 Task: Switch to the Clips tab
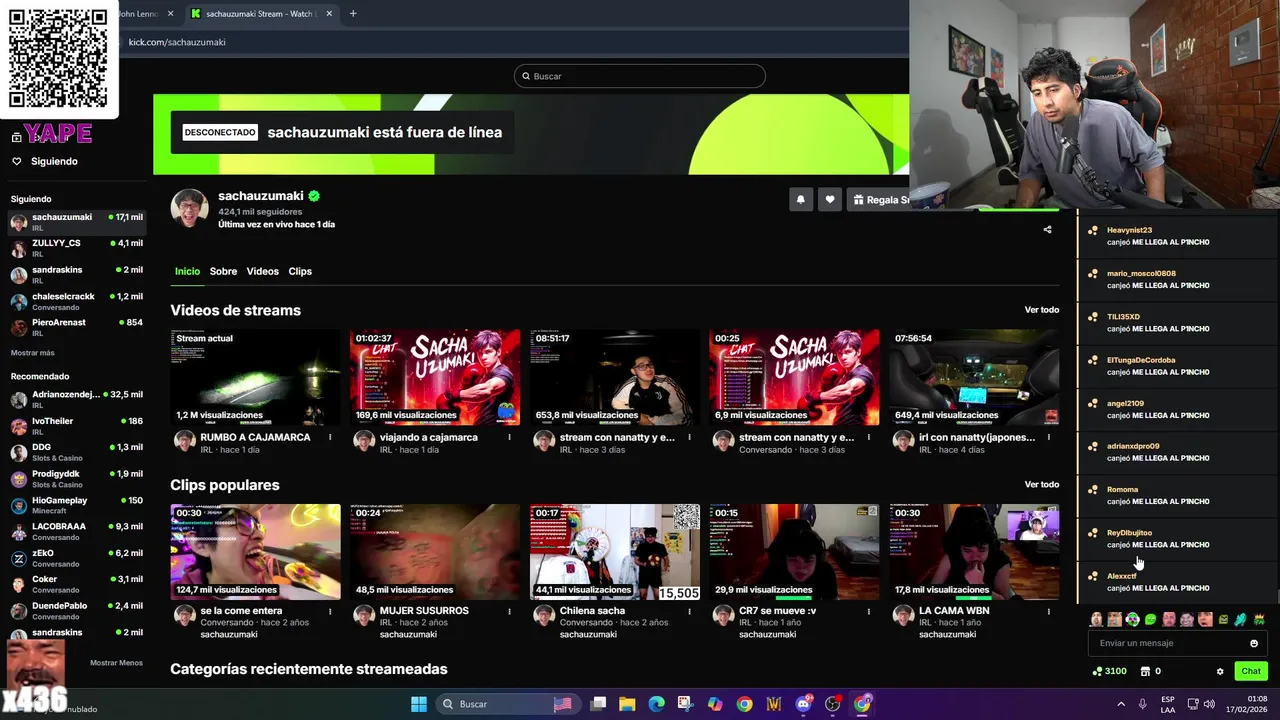coord(300,271)
